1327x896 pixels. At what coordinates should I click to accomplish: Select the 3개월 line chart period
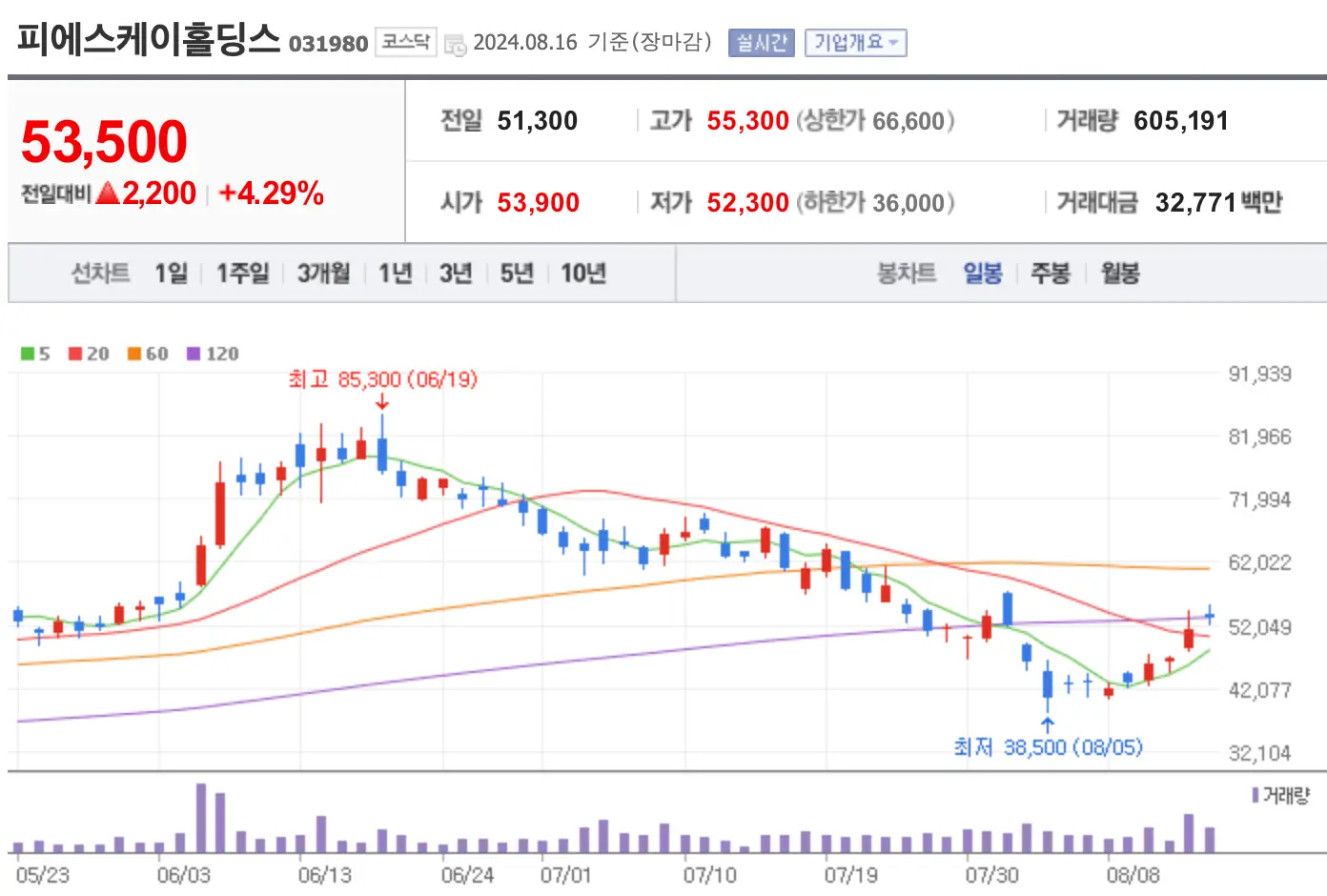324,274
